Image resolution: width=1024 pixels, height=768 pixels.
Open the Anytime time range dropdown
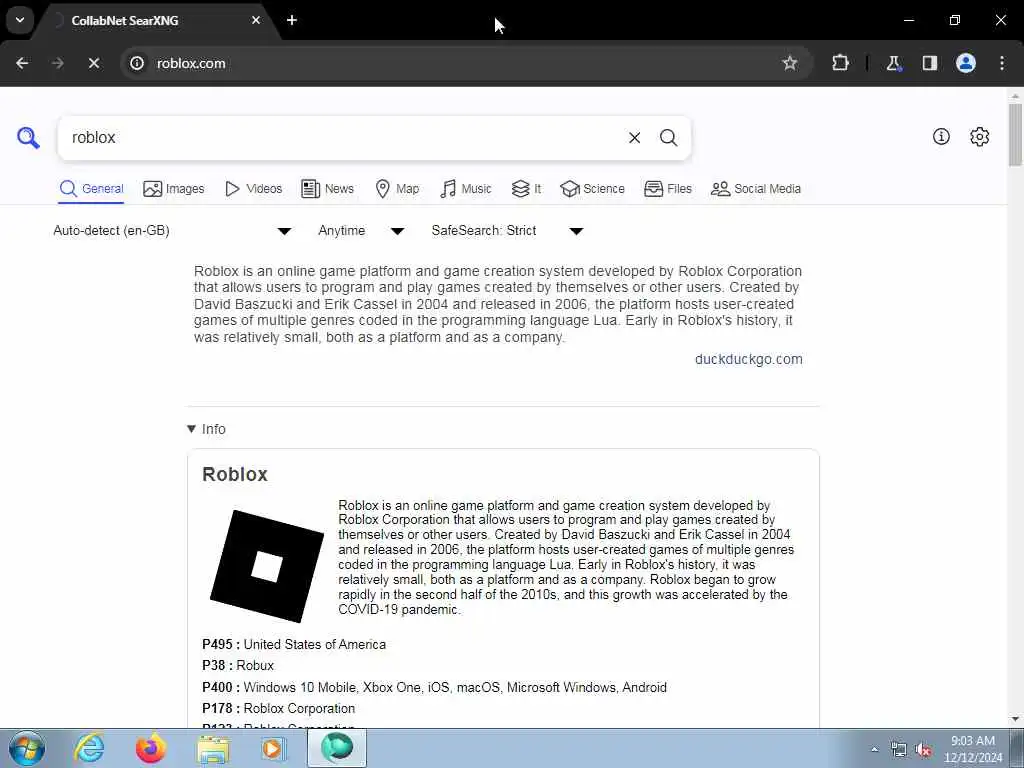[361, 231]
